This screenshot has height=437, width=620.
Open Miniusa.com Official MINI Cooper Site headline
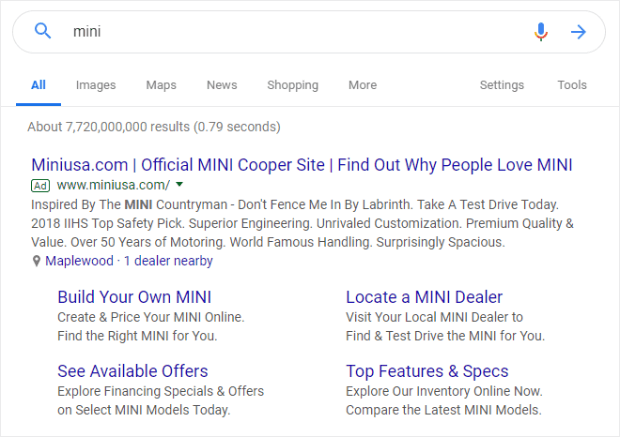(x=302, y=165)
